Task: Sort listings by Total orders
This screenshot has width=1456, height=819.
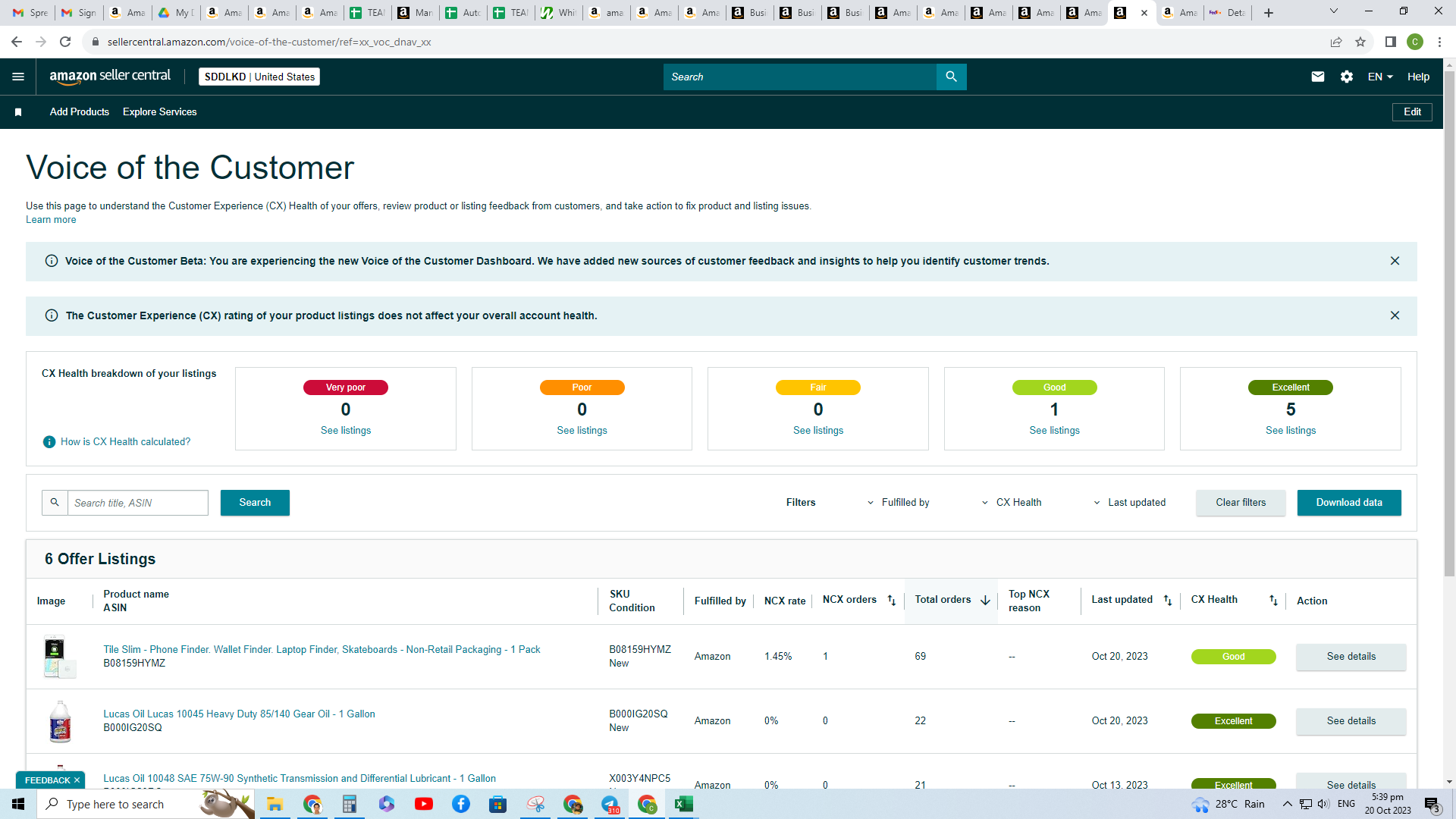Action: [x=985, y=601]
